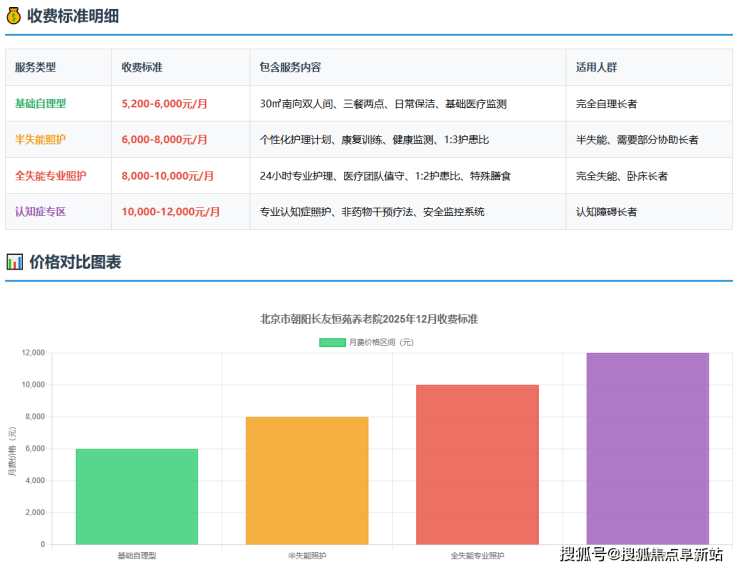Click the 收费标准 column header
The height and width of the screenshot is (570, 740).
(142, 68)
